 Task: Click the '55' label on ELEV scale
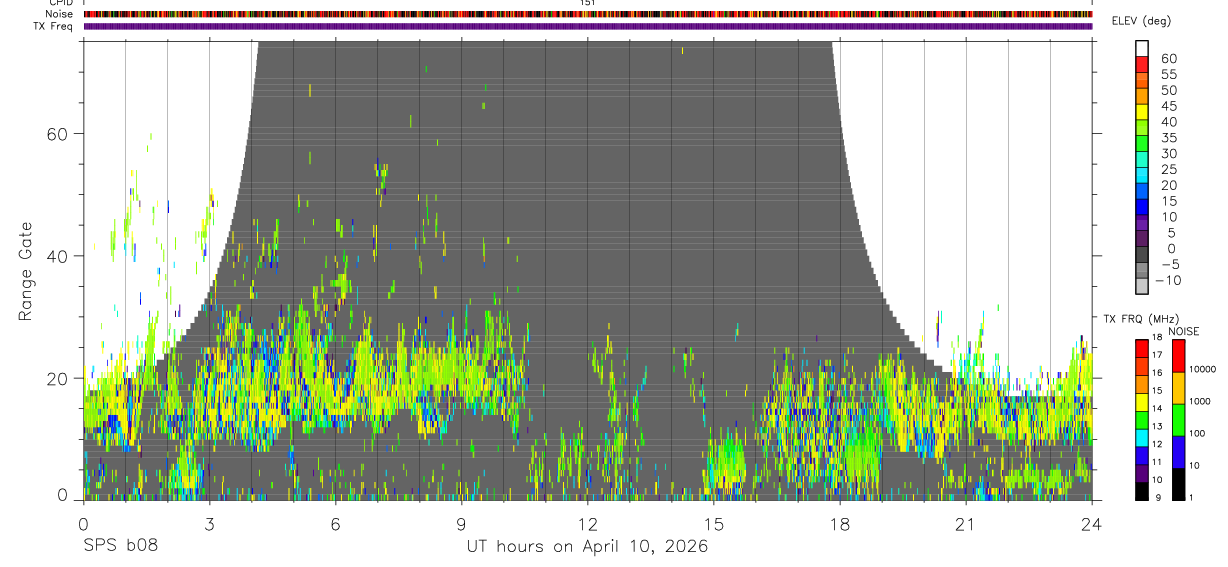[1168, 75]
